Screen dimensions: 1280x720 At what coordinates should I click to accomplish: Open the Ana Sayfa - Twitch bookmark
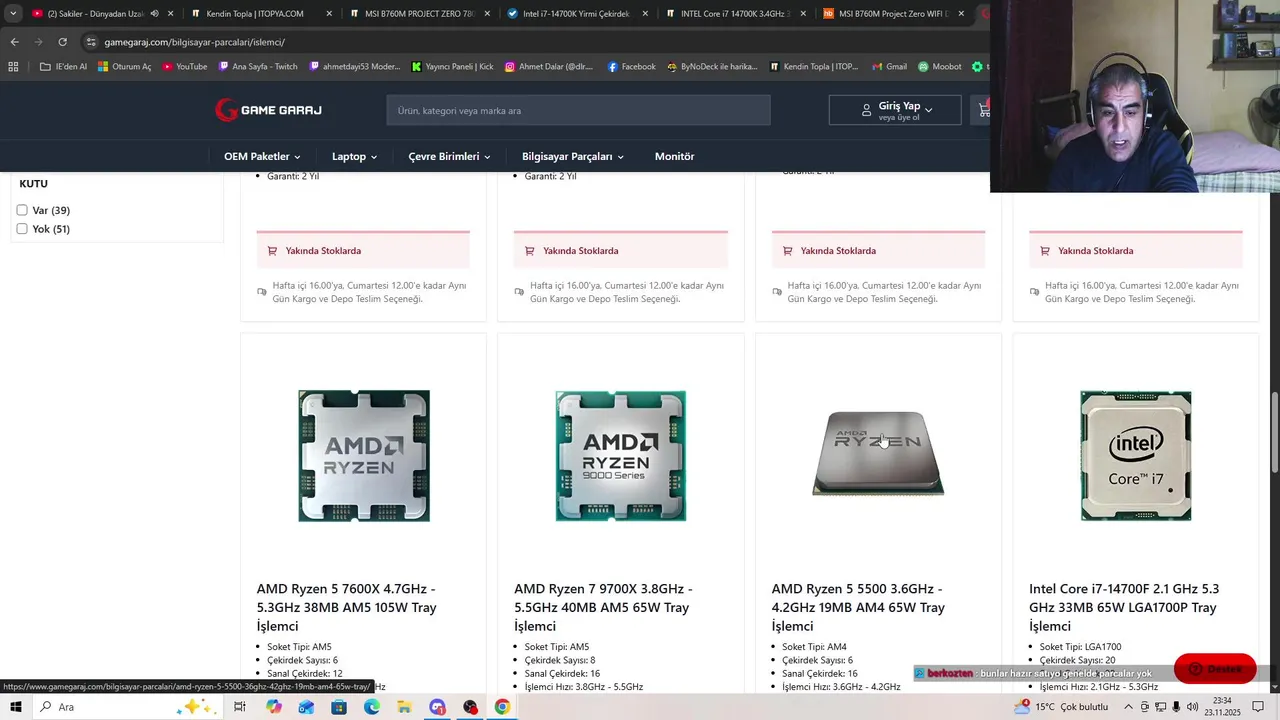point(257,67)
